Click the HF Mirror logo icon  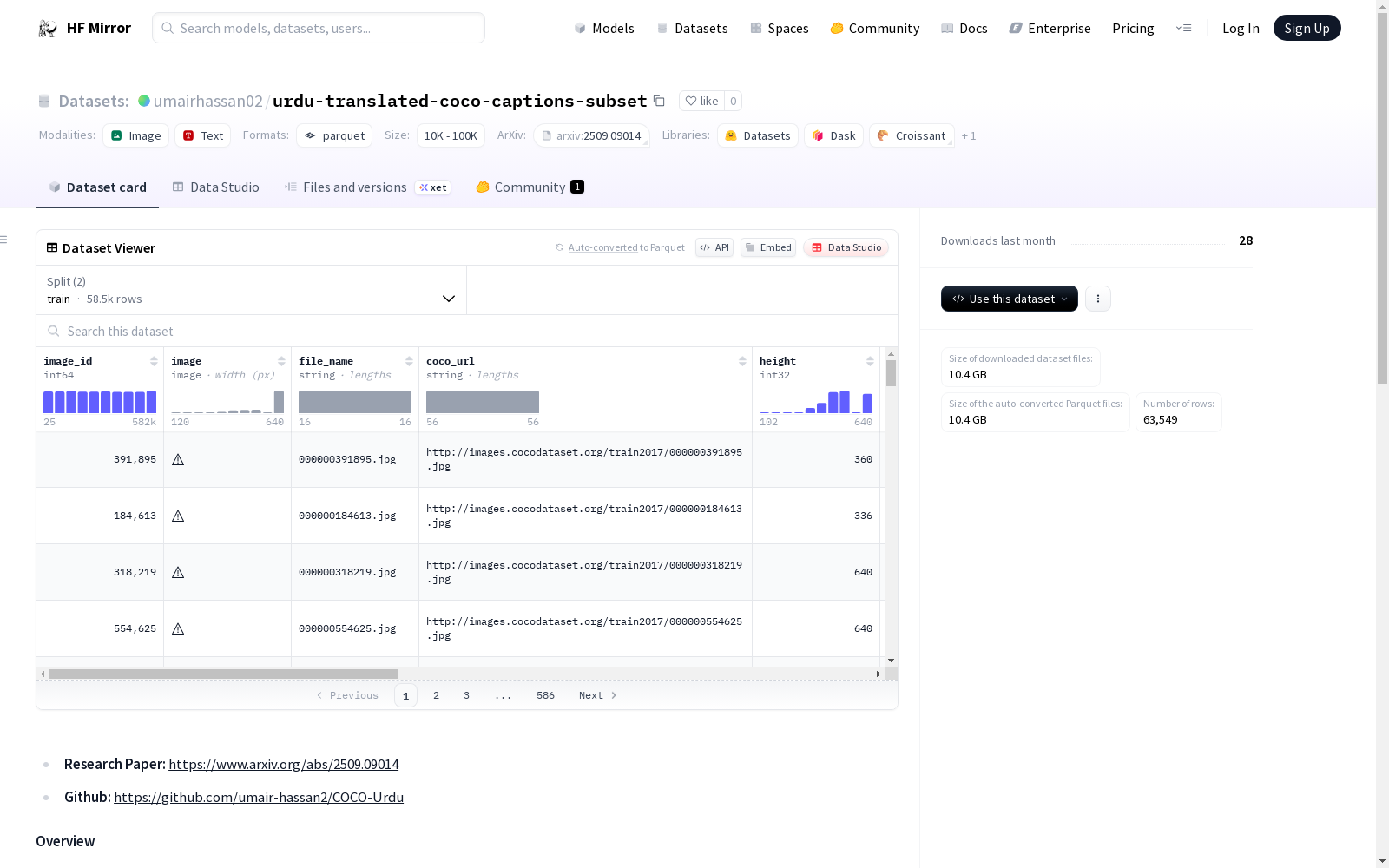[x=48, y=29]
